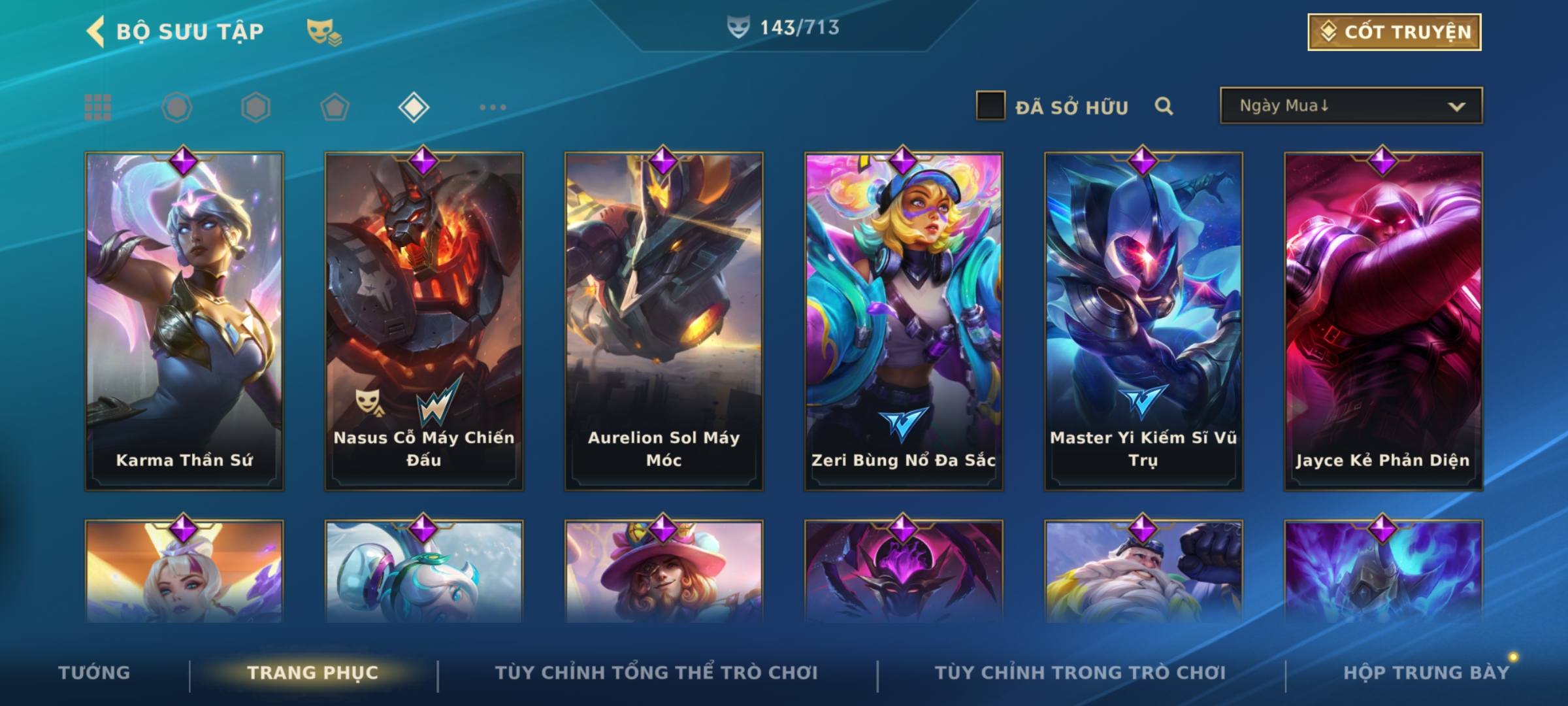Open Tùy Chỉnh Trong Trò Chơi tab
The width and height of the screenshot is (1568, 706).
[1080, 673]
